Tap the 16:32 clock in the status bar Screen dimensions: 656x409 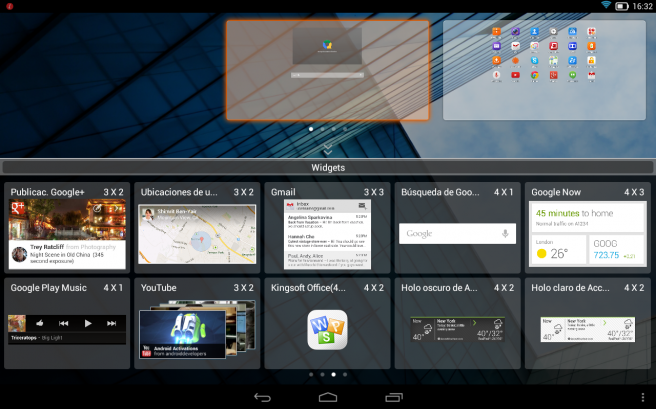642,6
